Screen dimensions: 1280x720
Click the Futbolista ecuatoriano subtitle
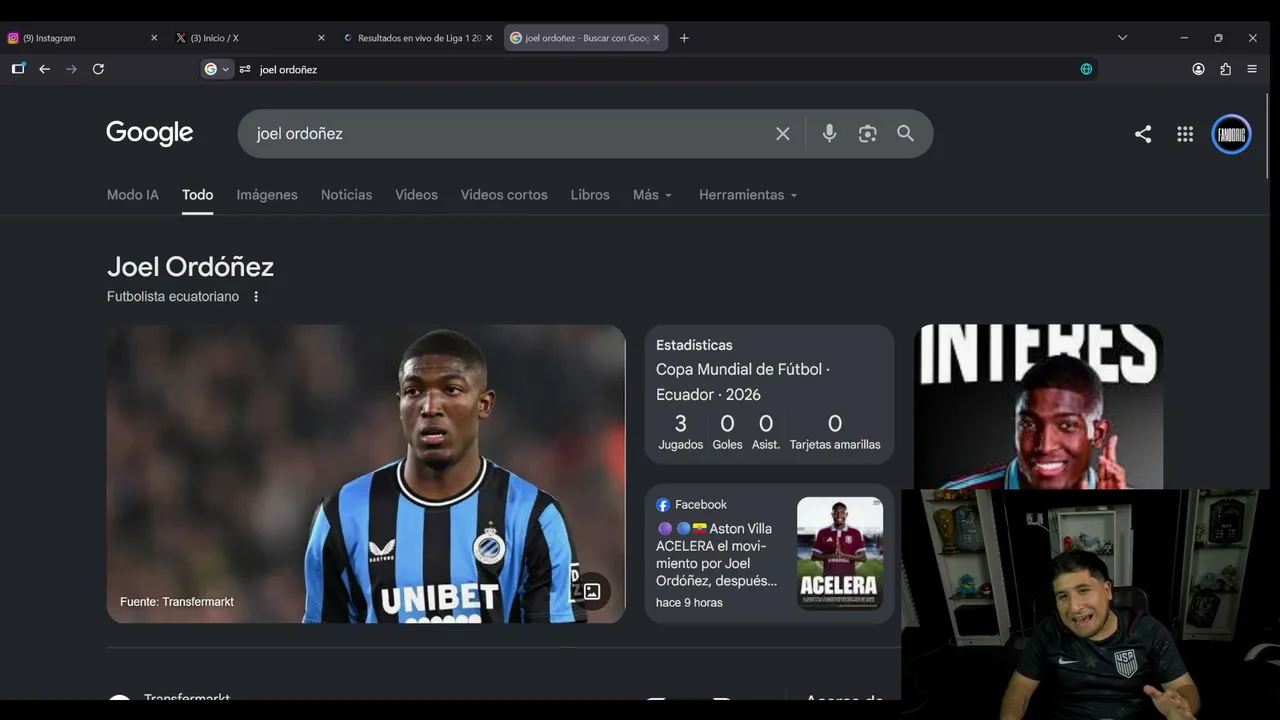point(173,297)
